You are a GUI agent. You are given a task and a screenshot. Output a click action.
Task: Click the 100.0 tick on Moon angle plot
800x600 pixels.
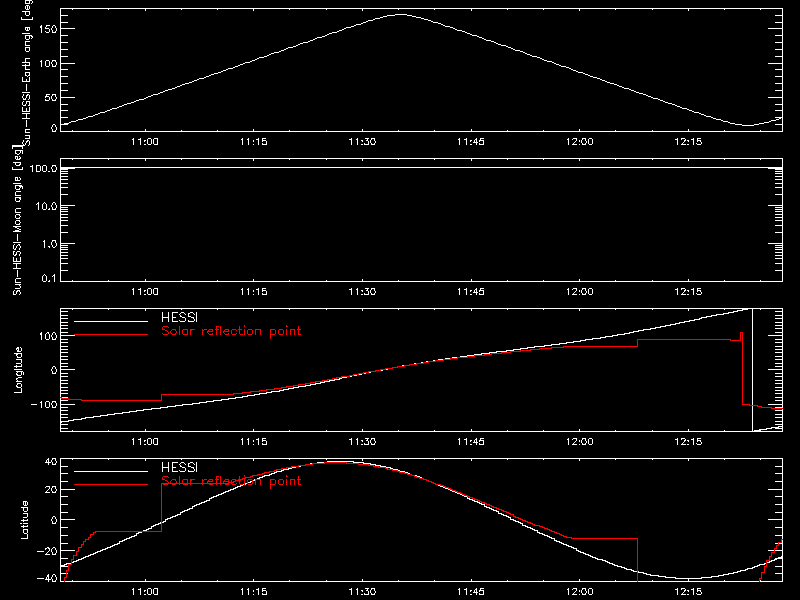pyautogui.click(x=44, y=168)
